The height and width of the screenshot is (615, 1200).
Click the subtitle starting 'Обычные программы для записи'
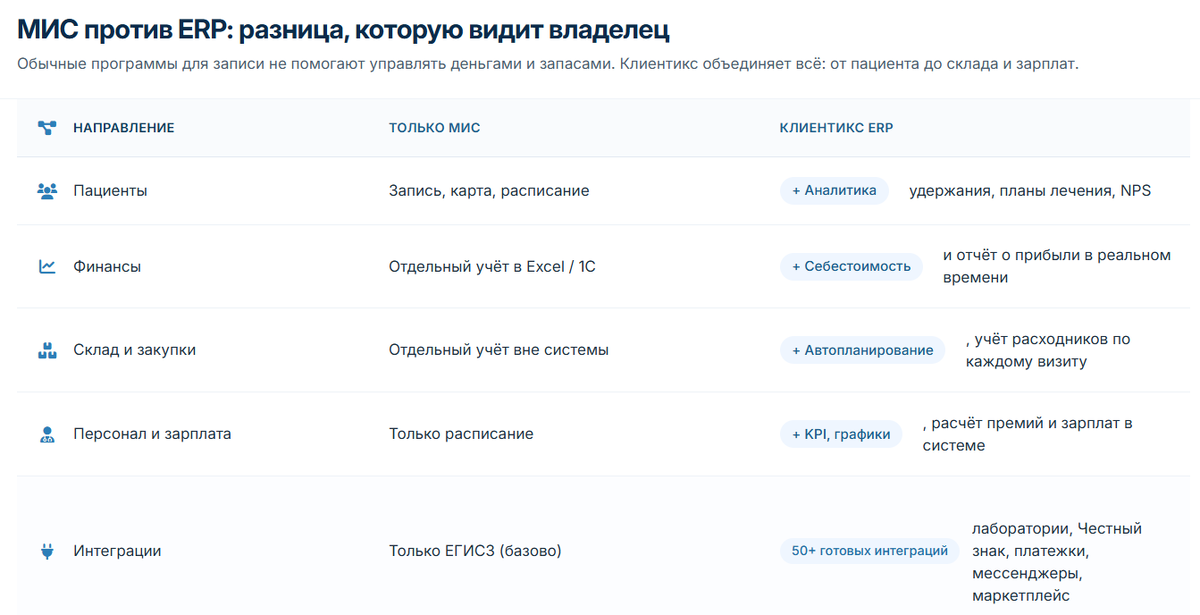[548, 64]
